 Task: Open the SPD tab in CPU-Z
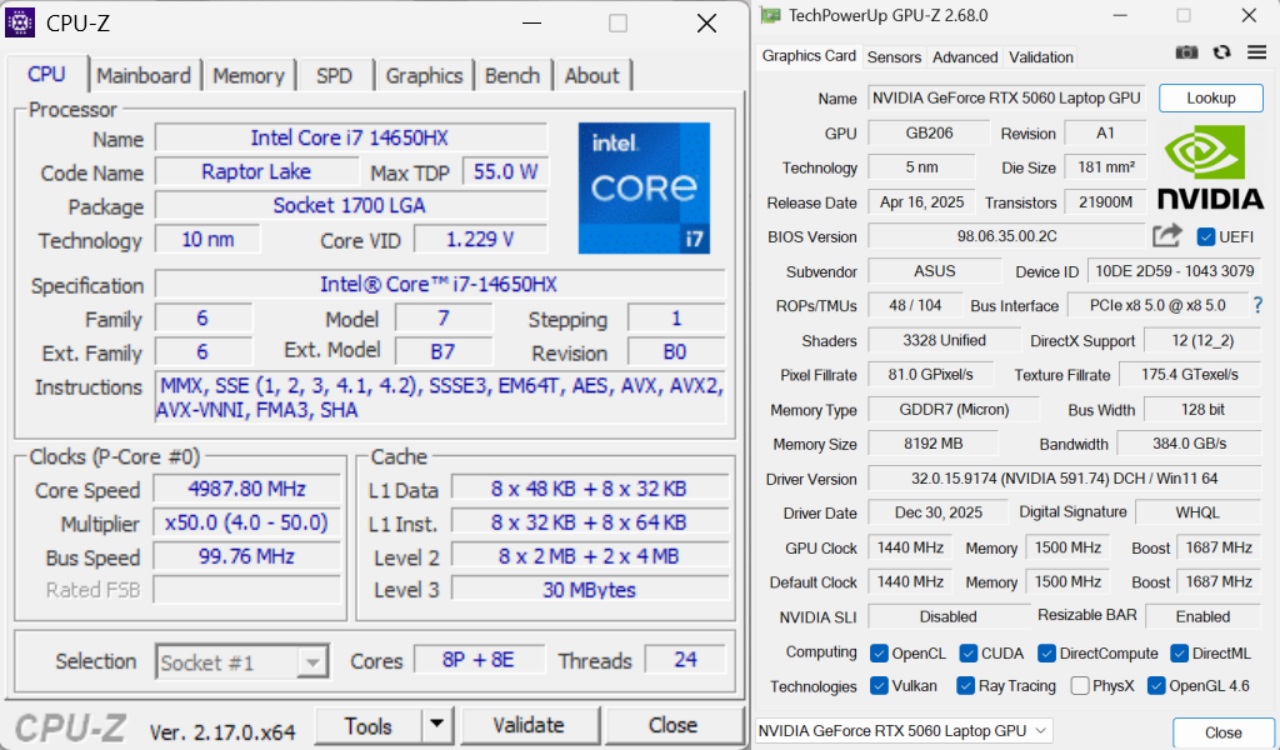(335, 75)
